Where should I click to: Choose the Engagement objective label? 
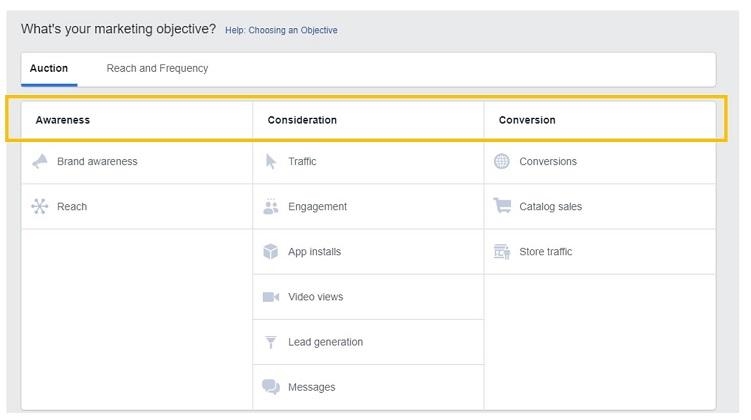point(317,207)
